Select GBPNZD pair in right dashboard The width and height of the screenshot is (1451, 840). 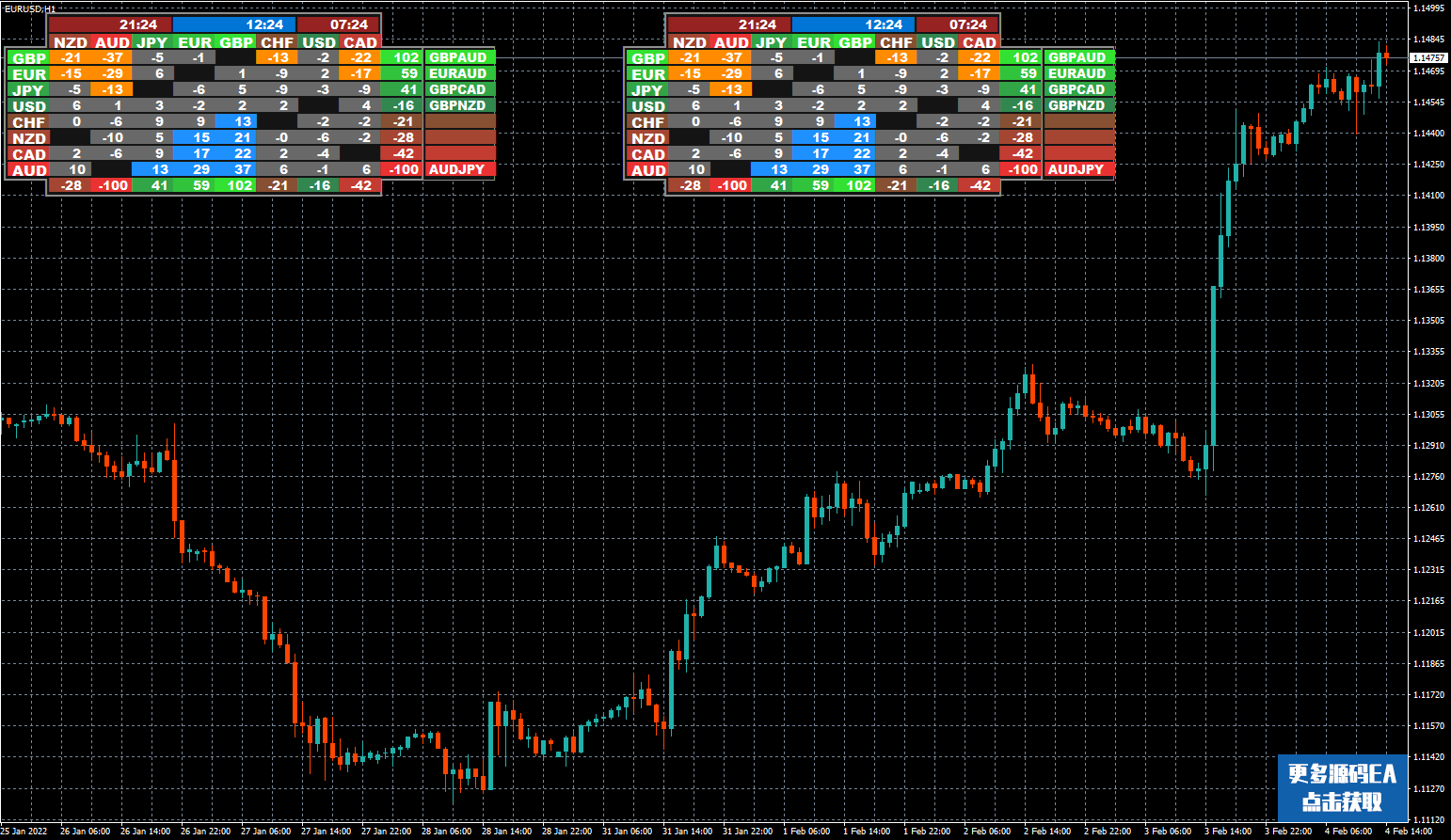pos(1077,105)
